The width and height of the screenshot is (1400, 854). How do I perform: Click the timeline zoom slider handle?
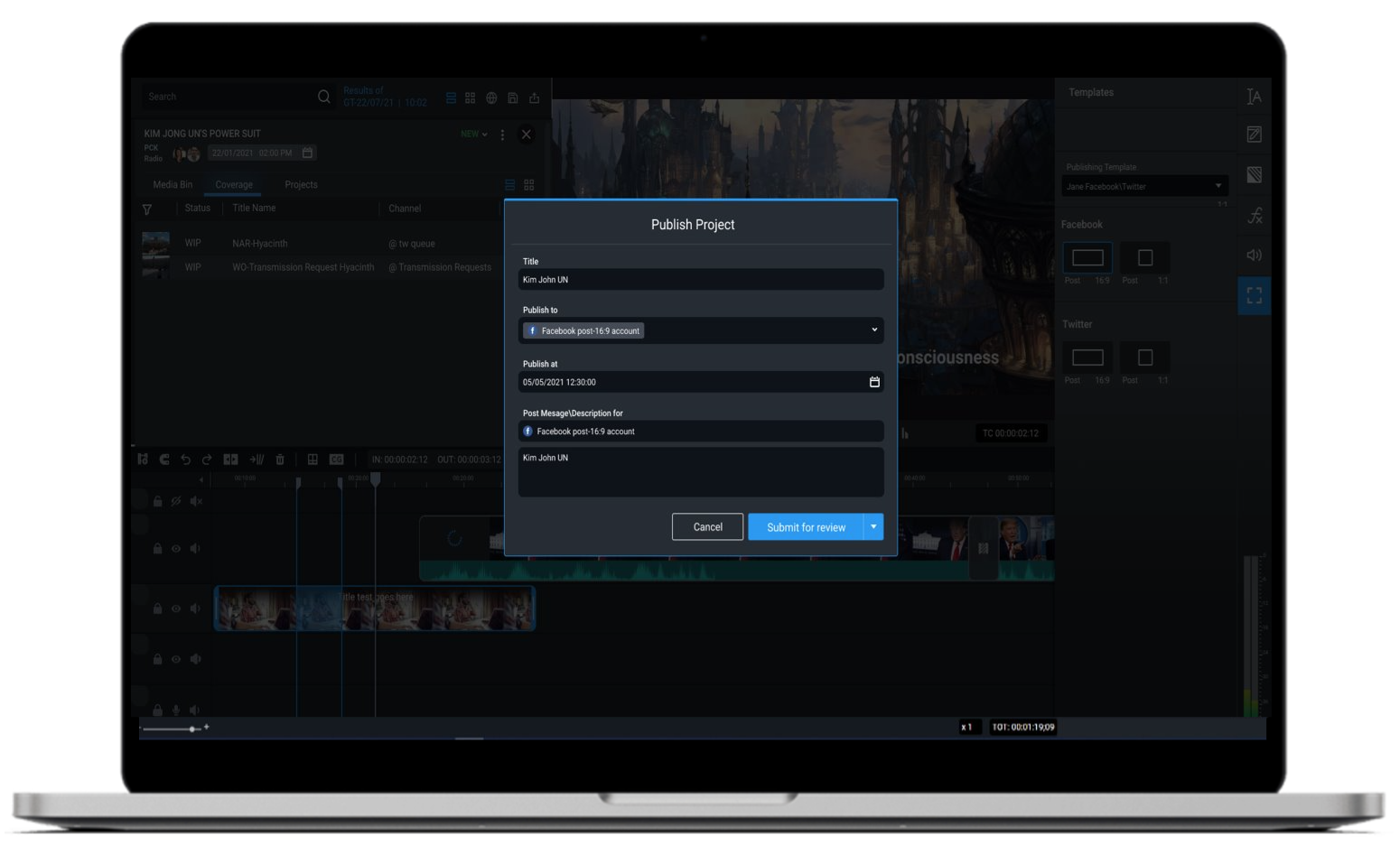point(191,729)
